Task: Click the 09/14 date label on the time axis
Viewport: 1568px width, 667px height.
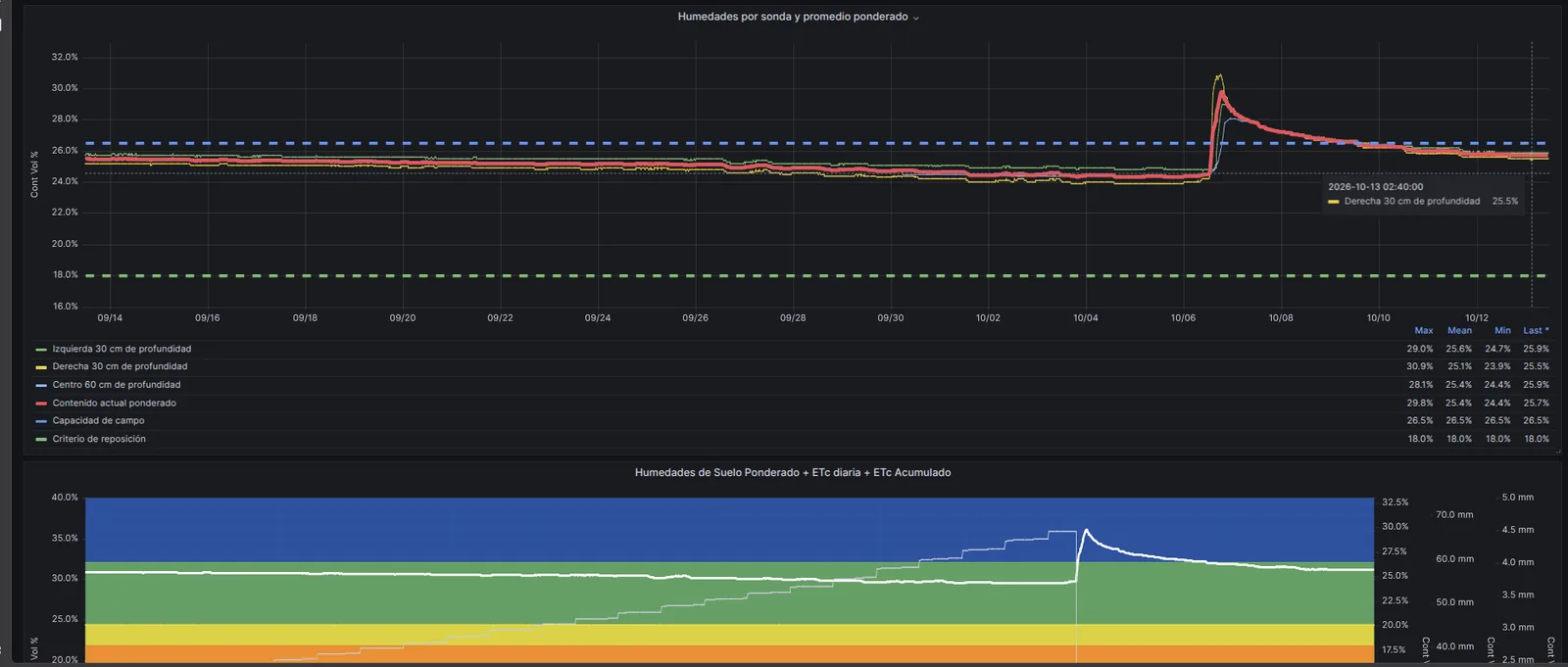Action: pyautogui.click(x=110, y=318)
